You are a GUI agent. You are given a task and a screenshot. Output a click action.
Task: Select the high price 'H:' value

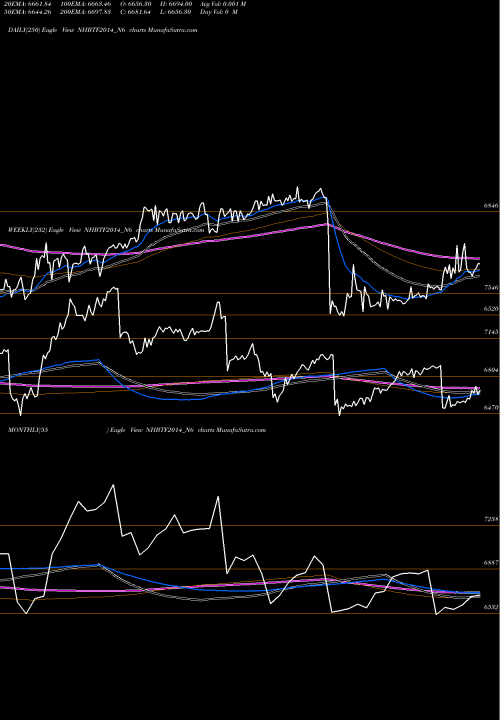click(x=175, y=4)
